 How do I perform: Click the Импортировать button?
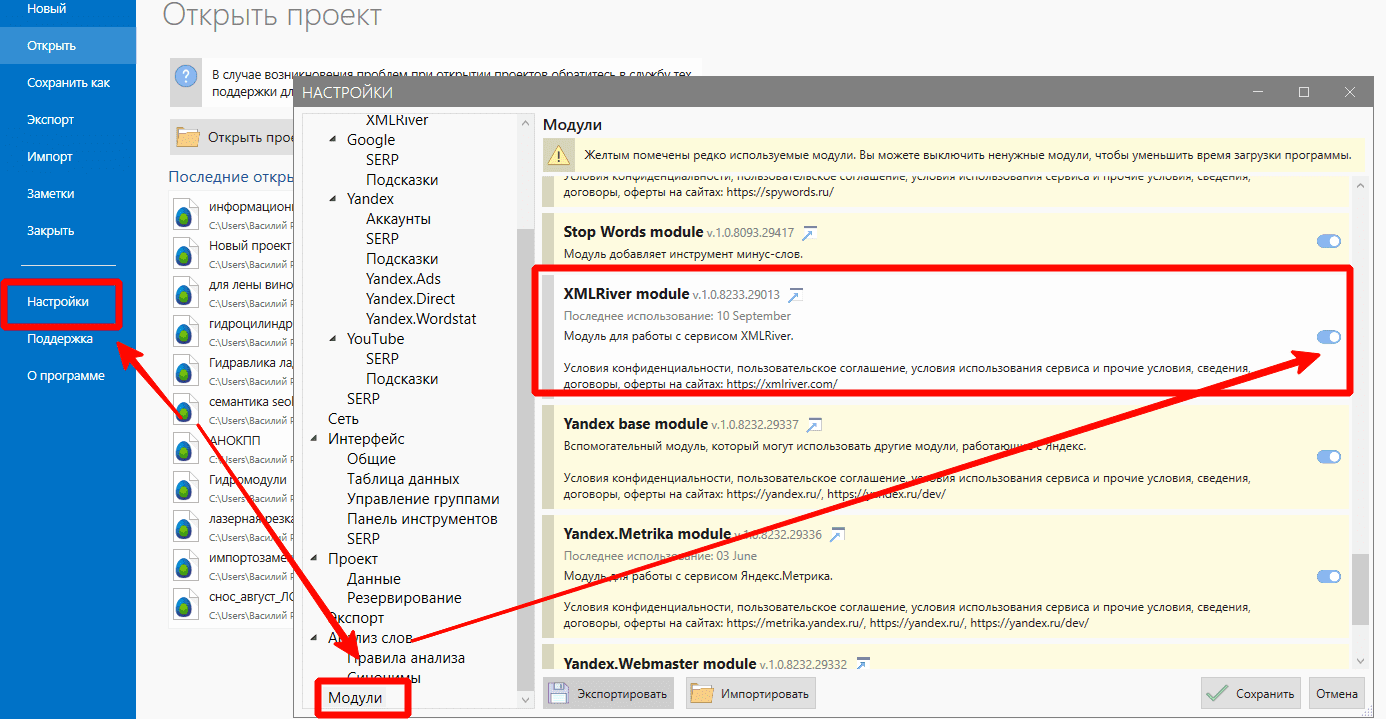pyautogui.click(x=751, y=693)
